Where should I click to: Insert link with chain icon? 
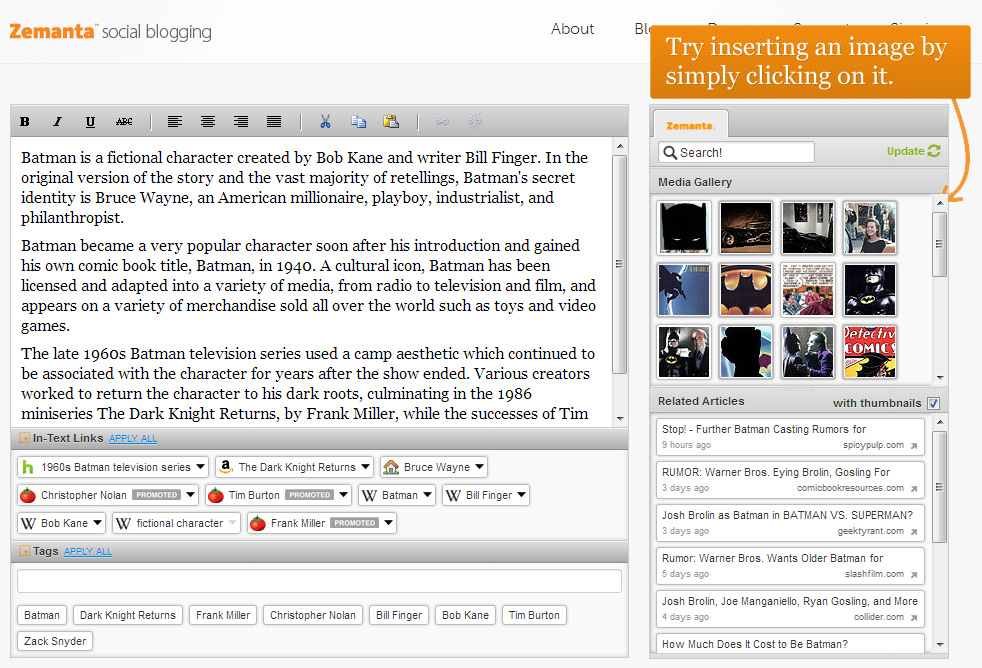[442, 121]
